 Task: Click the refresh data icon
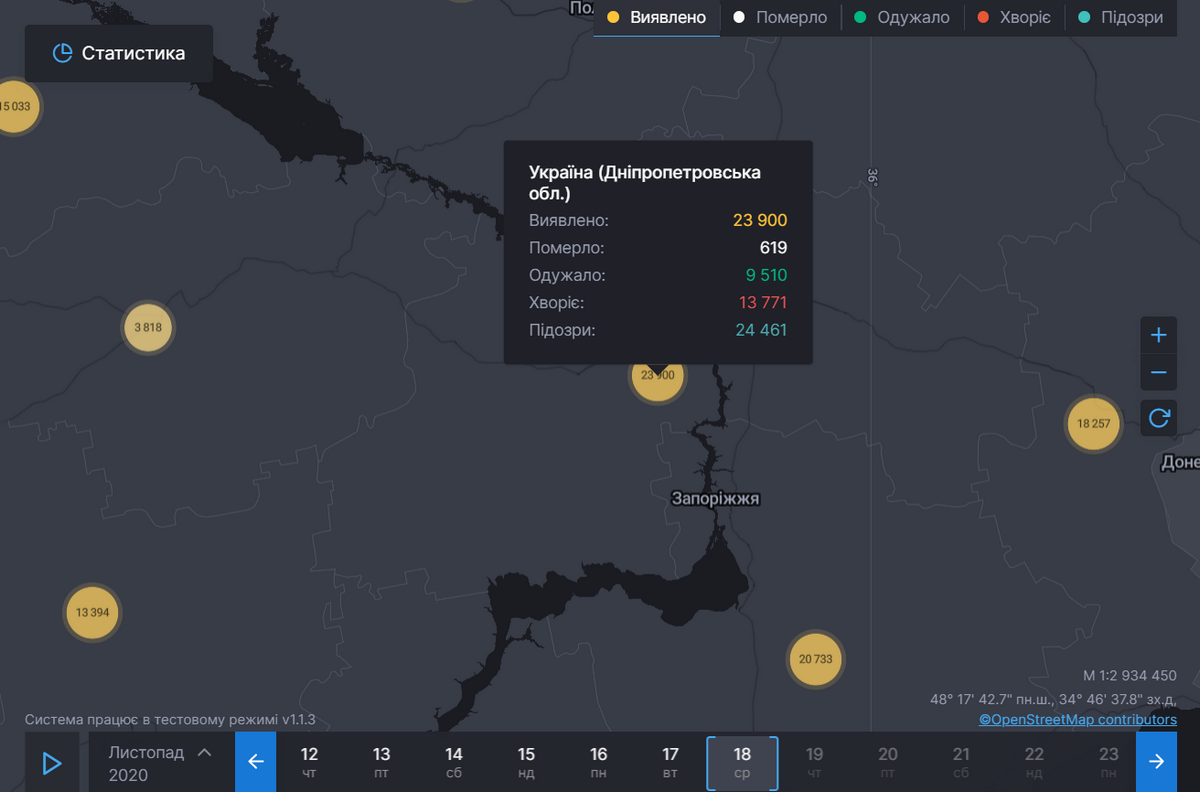pyautogui.click(x=1158, y=417)
